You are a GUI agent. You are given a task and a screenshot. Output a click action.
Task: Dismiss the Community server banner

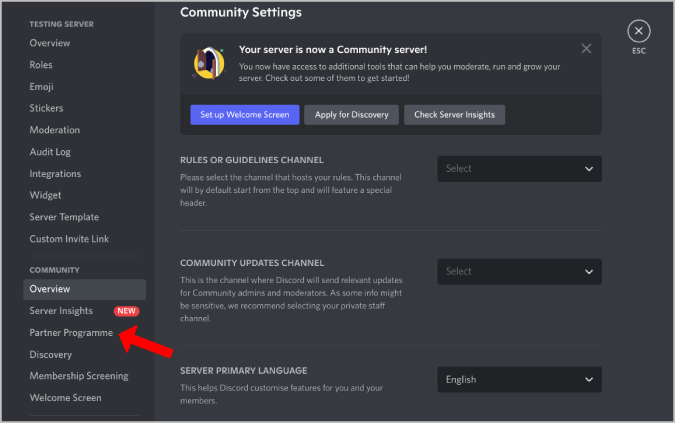point(586,49)
